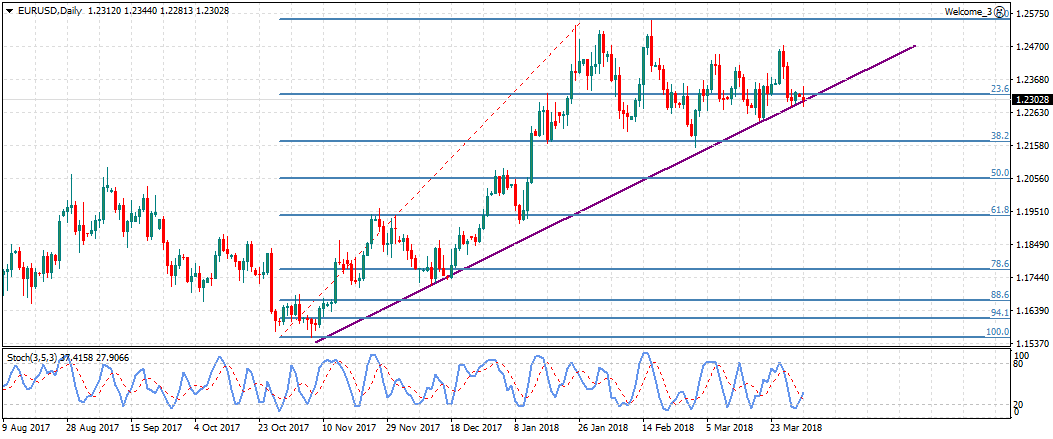Click the 1.25750 price on the scale

click(1031, 14)
